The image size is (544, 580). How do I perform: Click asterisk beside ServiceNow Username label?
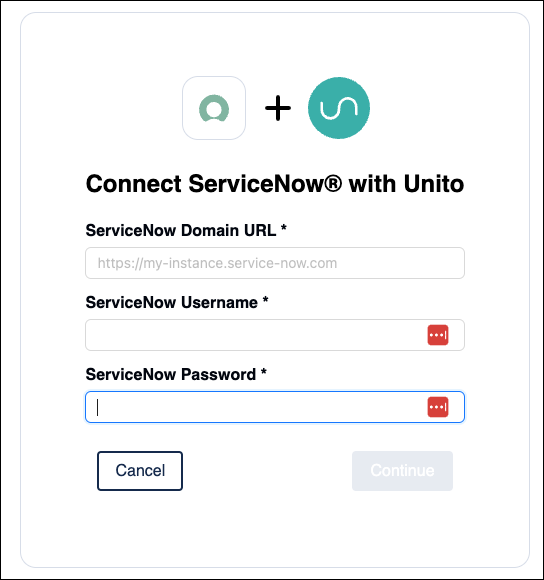265,300
